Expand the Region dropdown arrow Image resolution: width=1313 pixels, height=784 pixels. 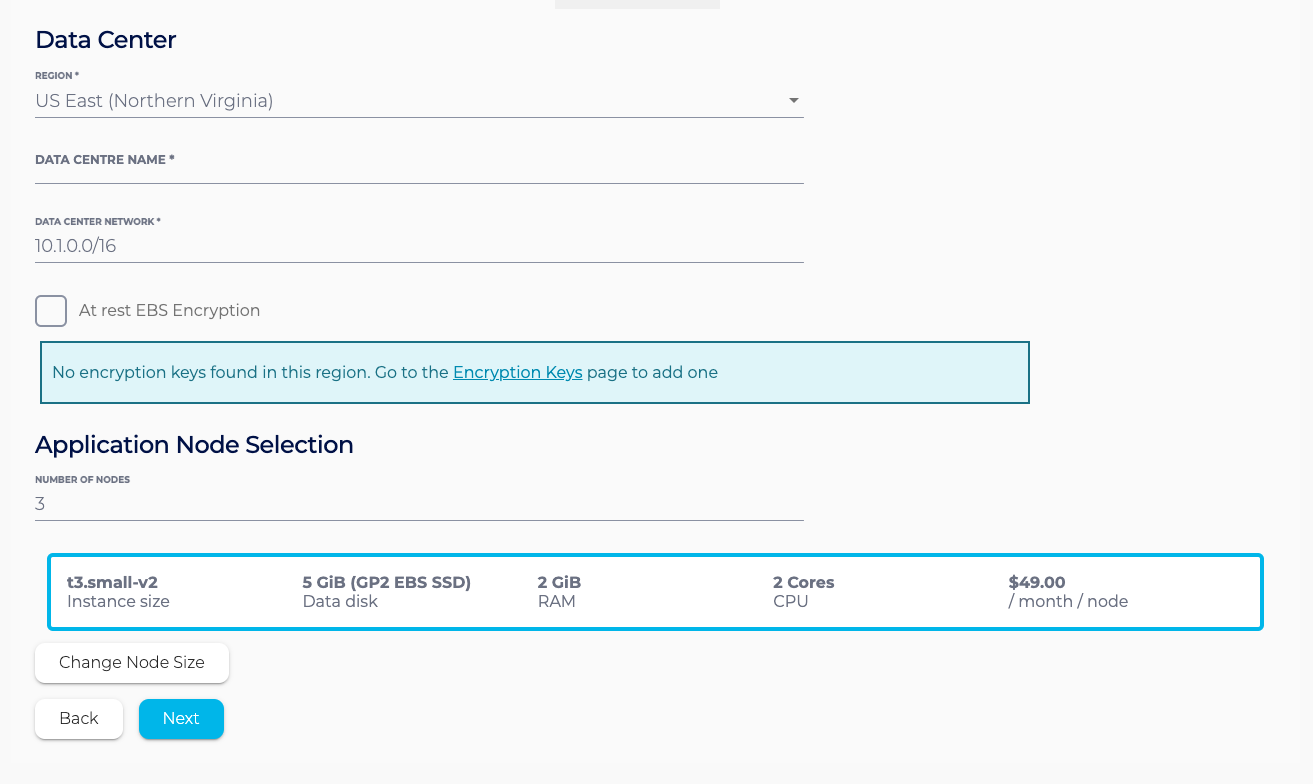click(x=793, y=101)
